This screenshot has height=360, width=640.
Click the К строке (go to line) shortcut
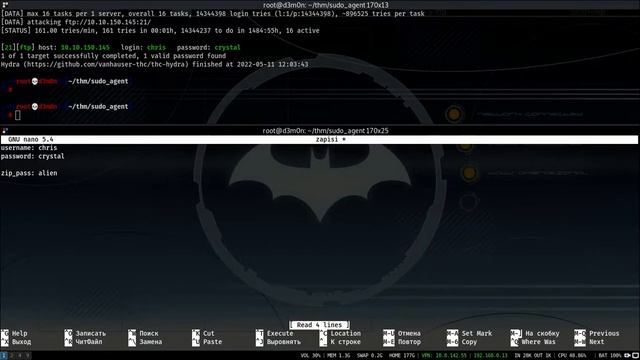[x=340, y=342]
